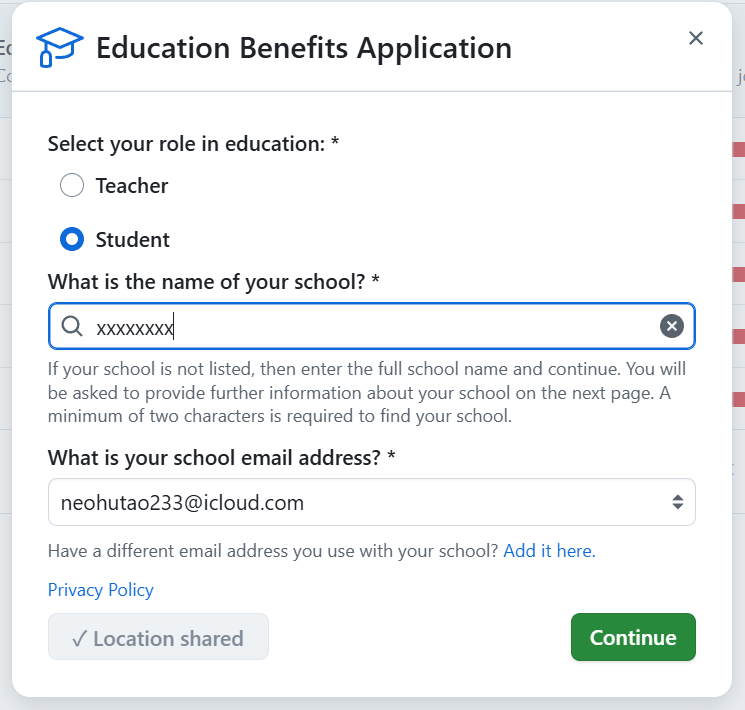This screenshot has height=710, width=745.
Task: Click the 'Location shared' button
Action: 158,637
